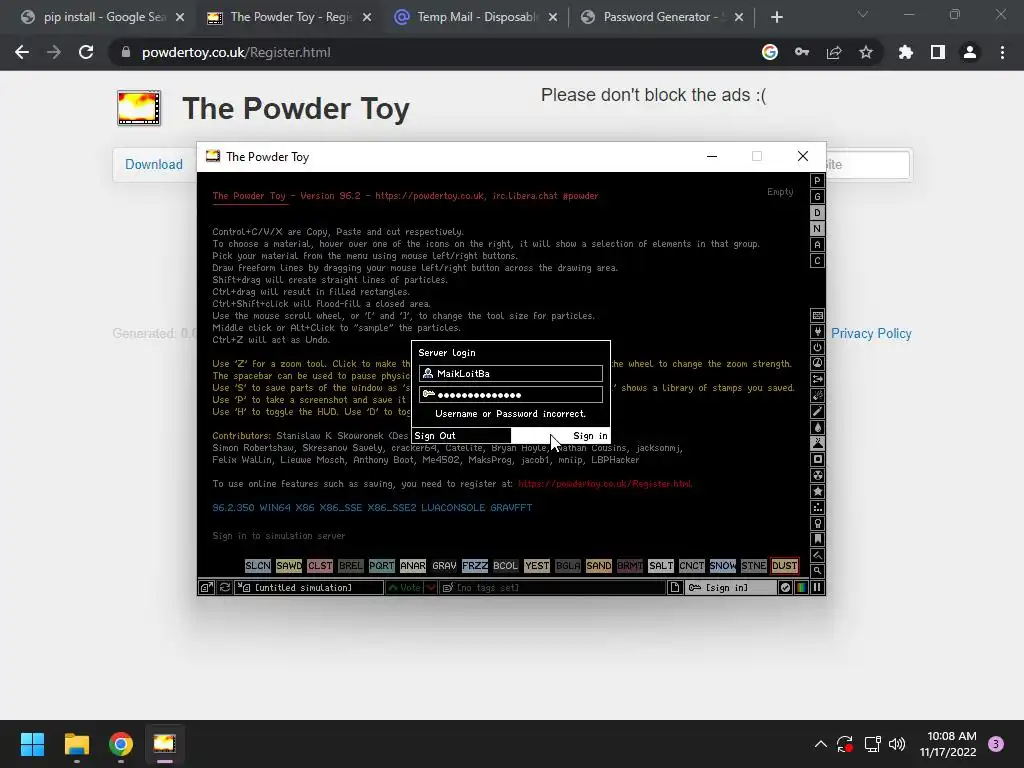Toggle the G quick option
This screenshot has width=1024, height=768.
tap(817, 197)
